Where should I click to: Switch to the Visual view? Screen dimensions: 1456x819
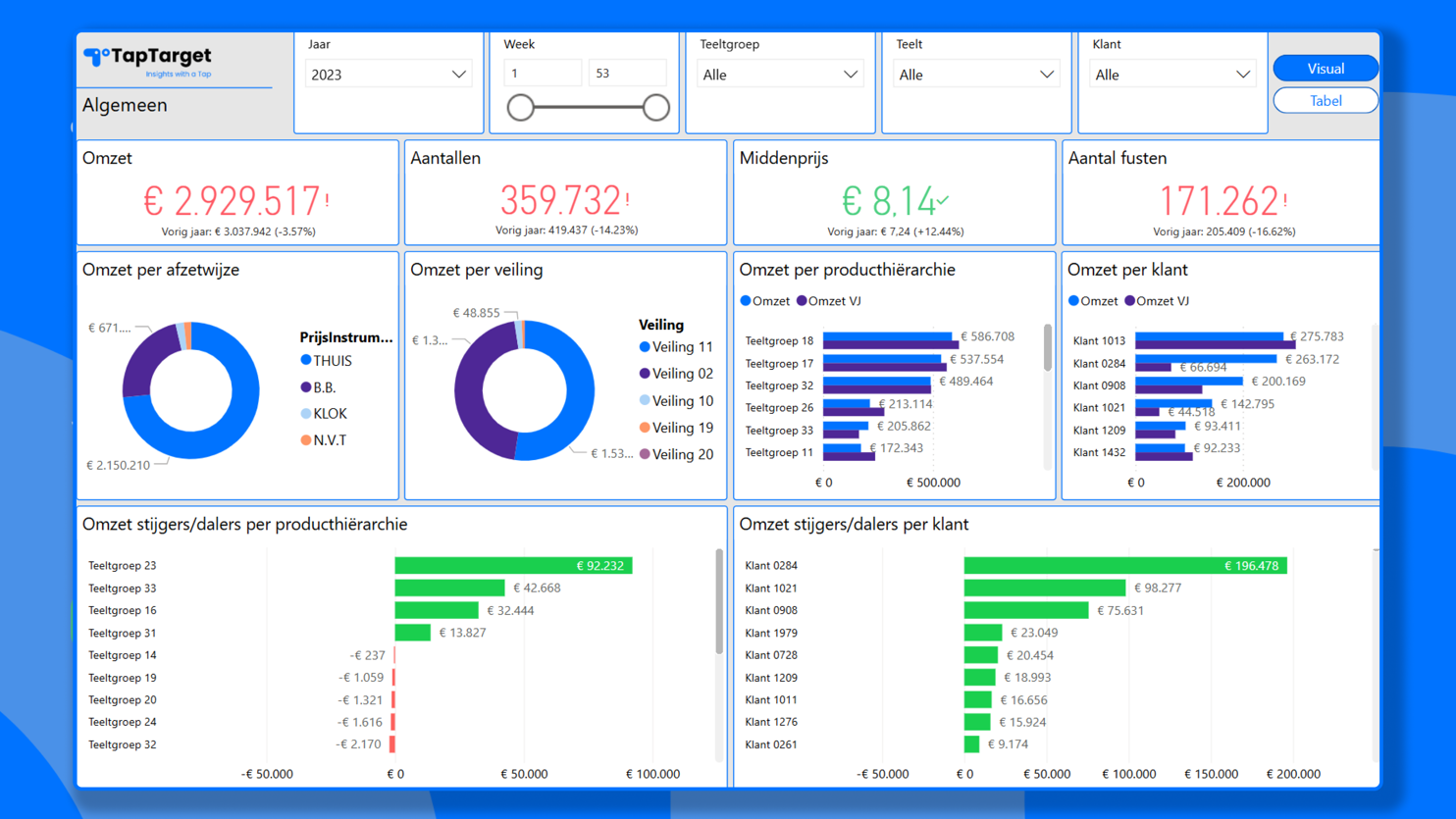(x=1326, y=69)
